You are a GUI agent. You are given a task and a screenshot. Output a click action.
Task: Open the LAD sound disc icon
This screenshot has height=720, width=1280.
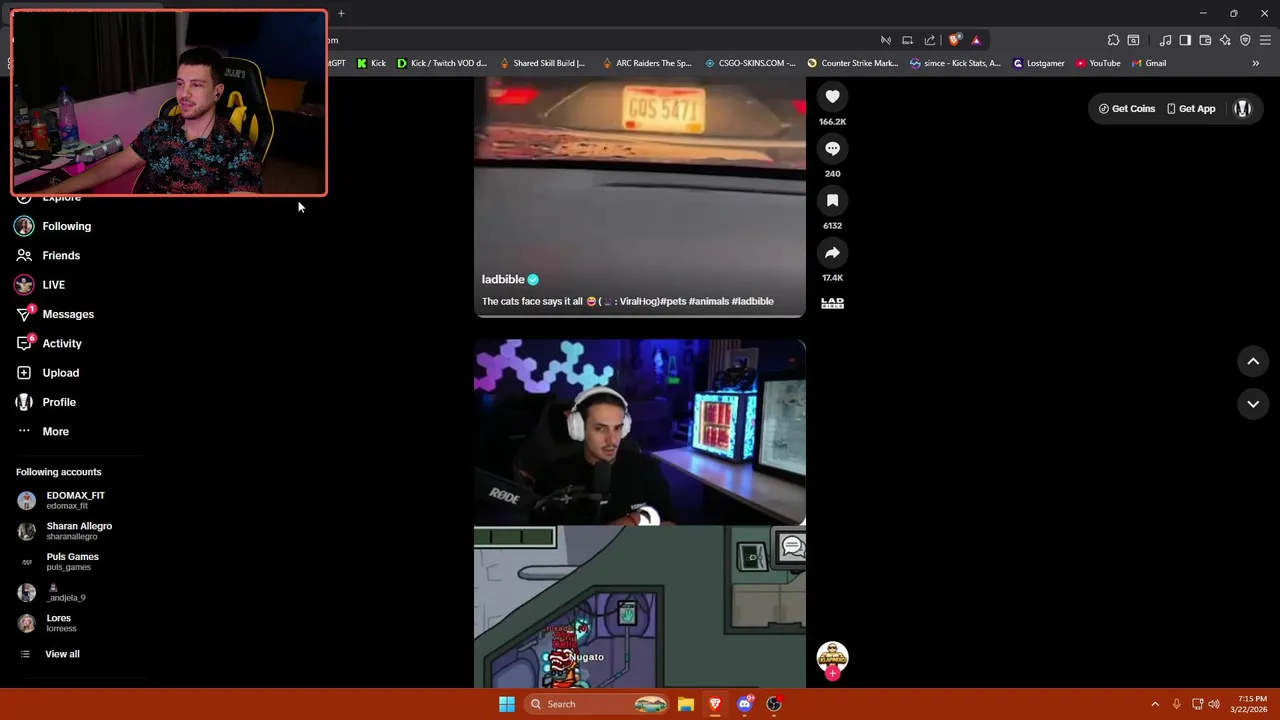coord(832,302)
